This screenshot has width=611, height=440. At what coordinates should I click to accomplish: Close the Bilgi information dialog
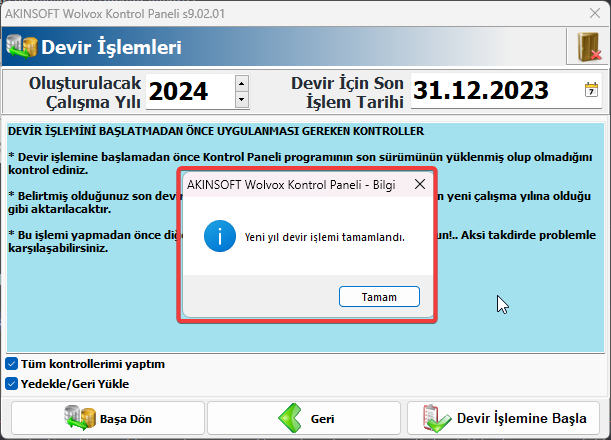pos(420,184)
